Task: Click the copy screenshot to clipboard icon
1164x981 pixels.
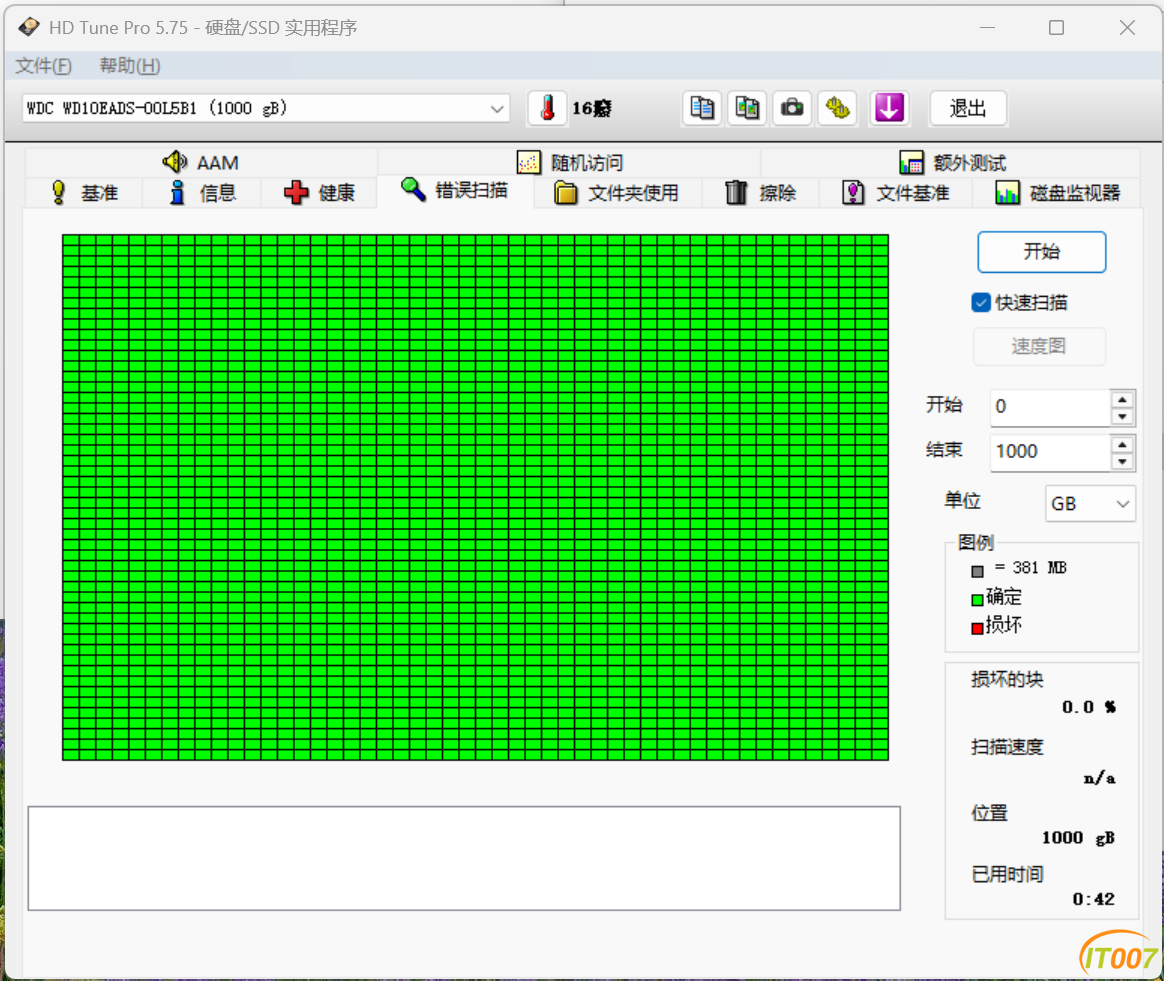Action: coord(747,108)
